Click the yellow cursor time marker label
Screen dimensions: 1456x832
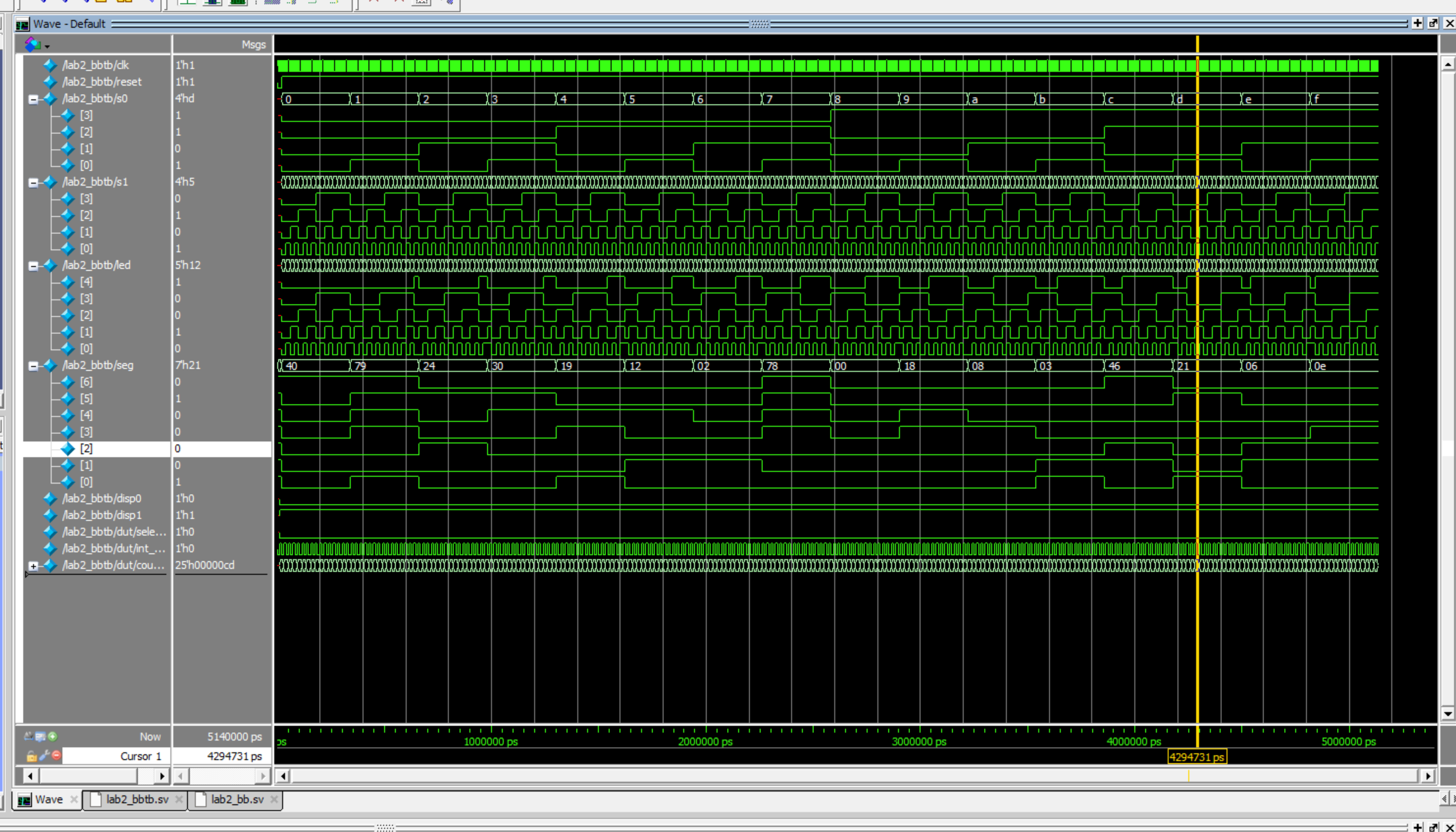coord(1196,757)
